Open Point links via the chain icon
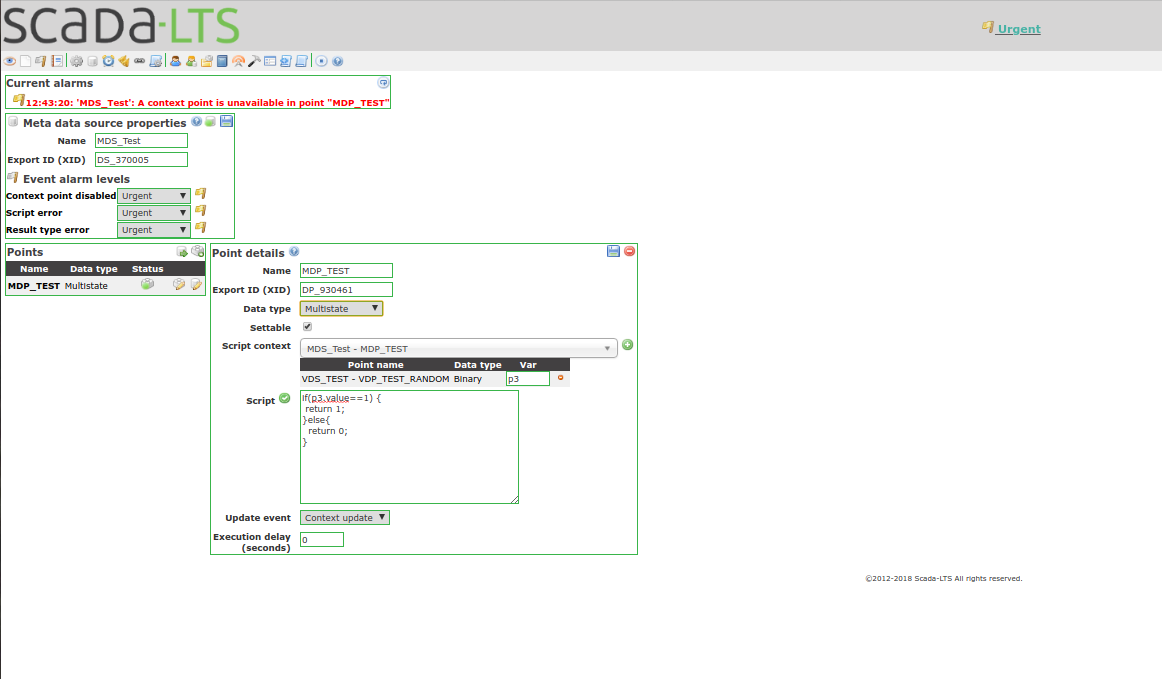 pos(139,60)
